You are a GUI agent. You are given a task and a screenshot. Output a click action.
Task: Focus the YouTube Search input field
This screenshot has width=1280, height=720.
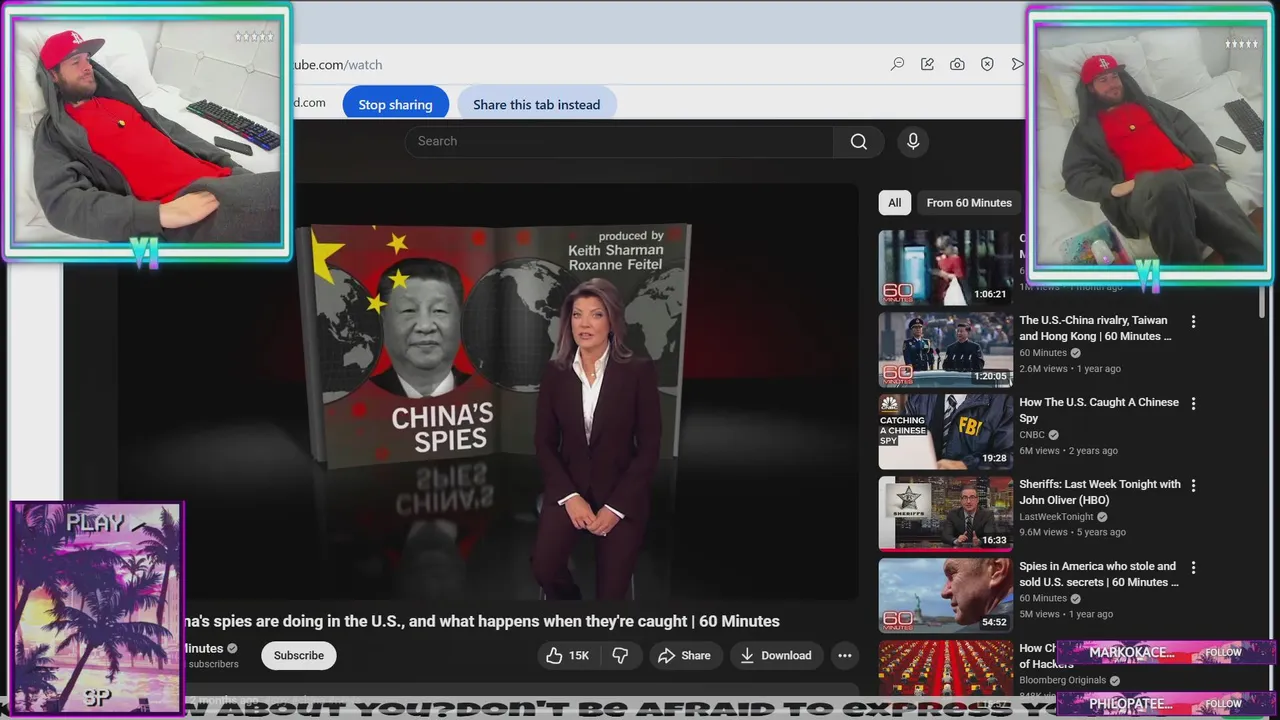tap(619, 141)
